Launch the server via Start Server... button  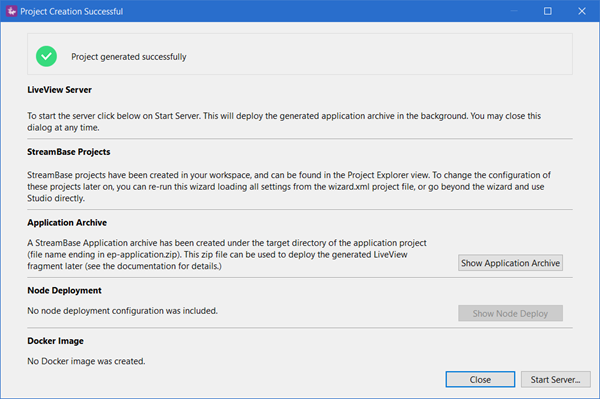pos(555,379)
